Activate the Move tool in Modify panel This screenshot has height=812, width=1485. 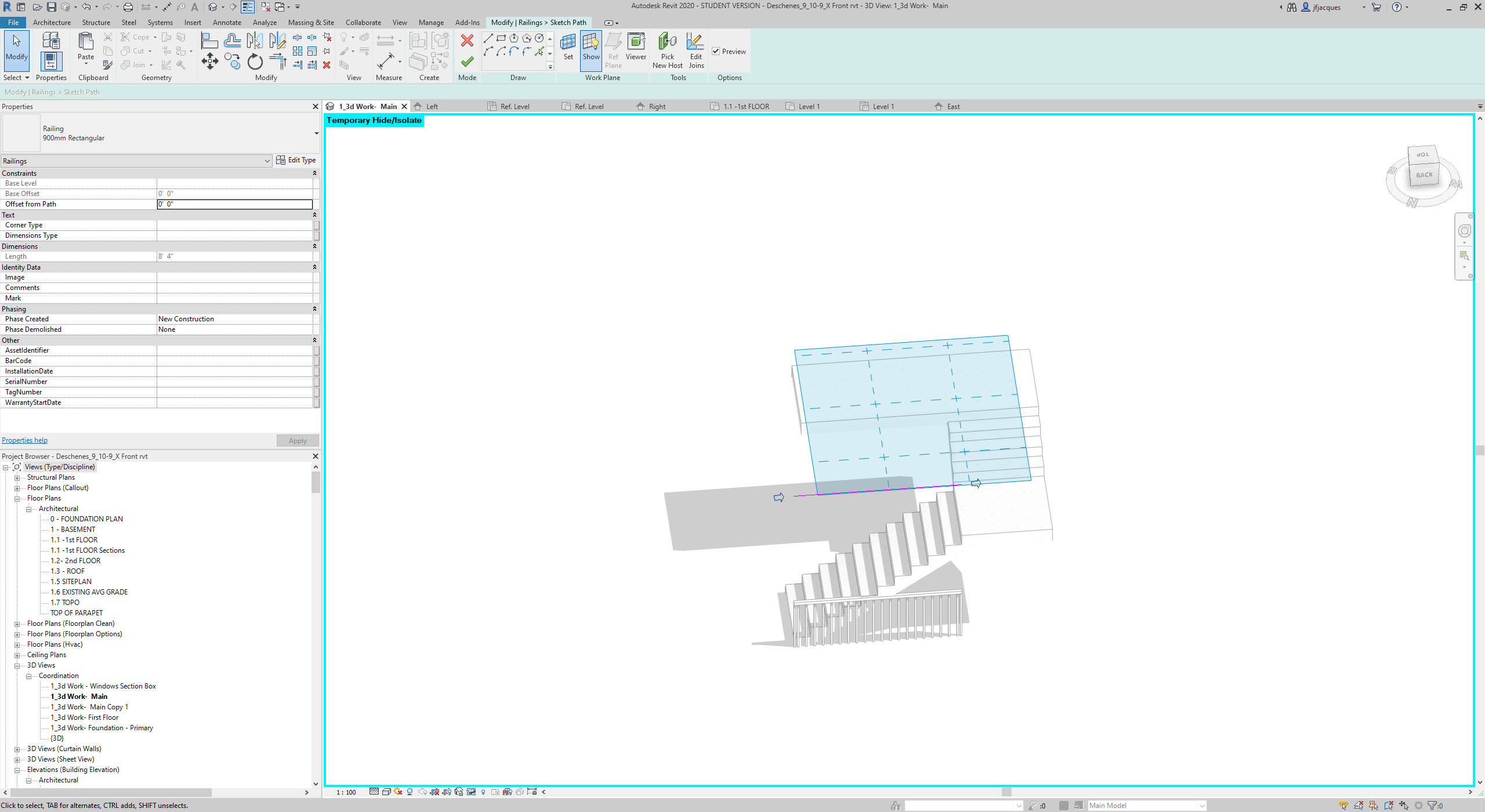(x=210, y=61)
